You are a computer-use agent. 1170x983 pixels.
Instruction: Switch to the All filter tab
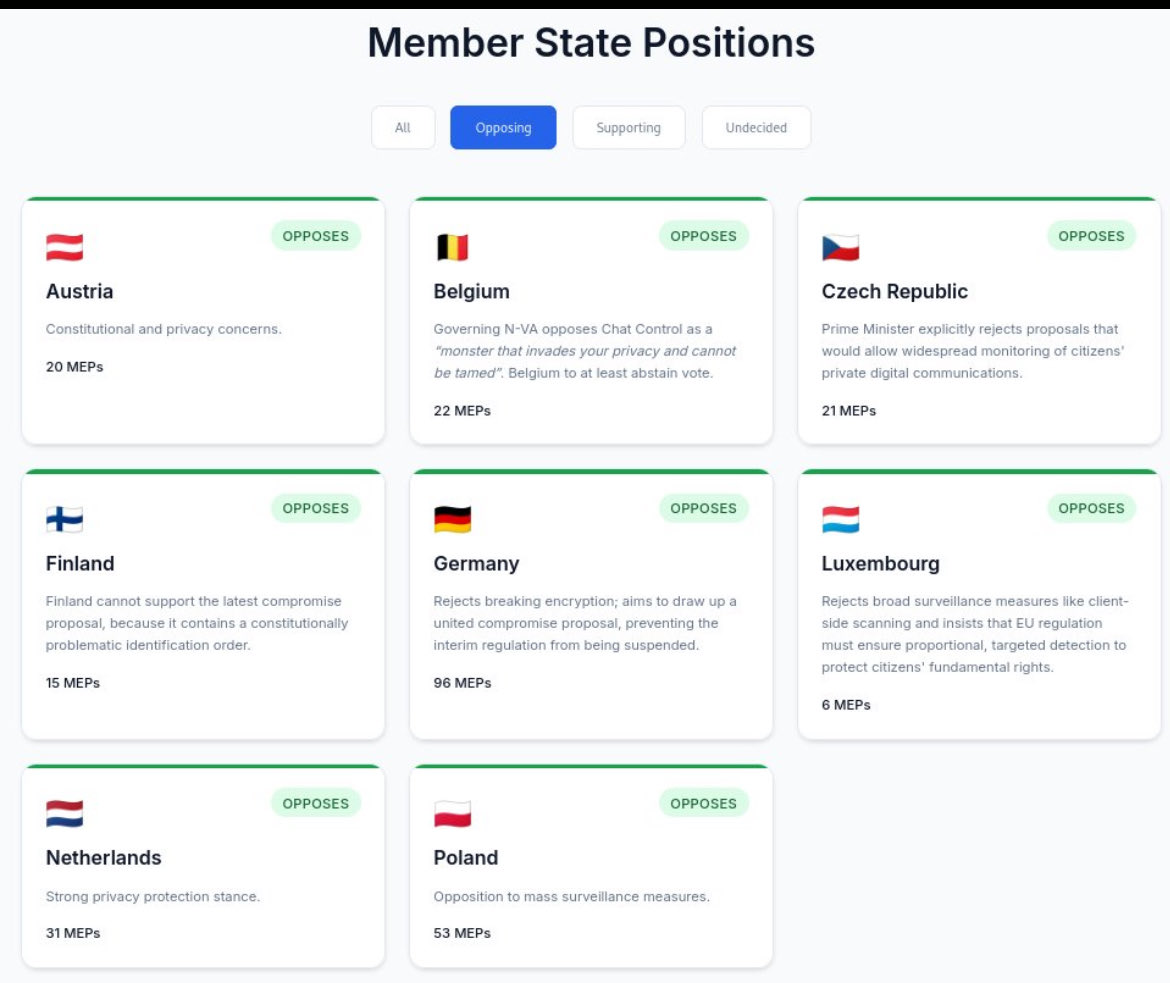[403, 128]
